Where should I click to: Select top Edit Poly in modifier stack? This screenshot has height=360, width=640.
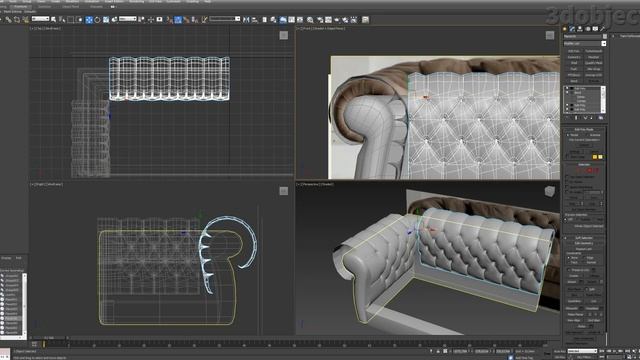[580, 88]
